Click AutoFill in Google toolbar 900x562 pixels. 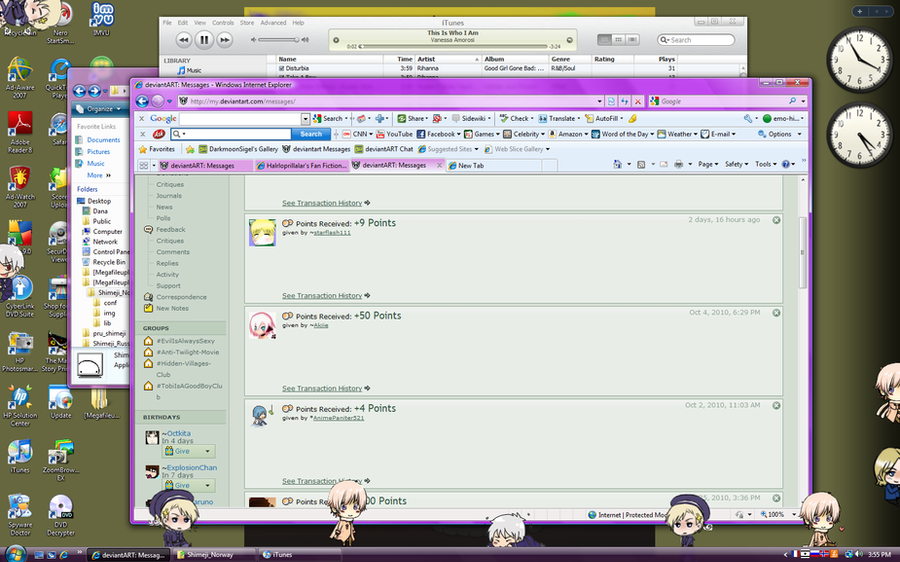click(x=603, y=118)
